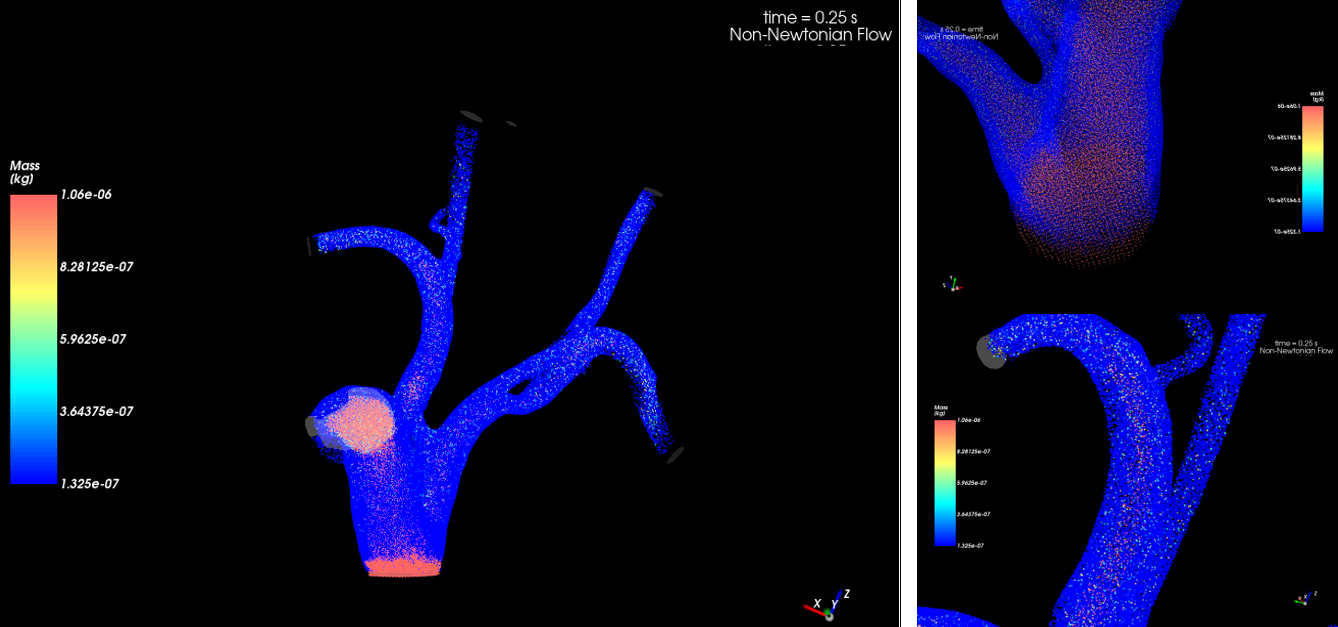Click the 'time = 0.25 s' annotation in the bottom-right view

[1297, 343]
